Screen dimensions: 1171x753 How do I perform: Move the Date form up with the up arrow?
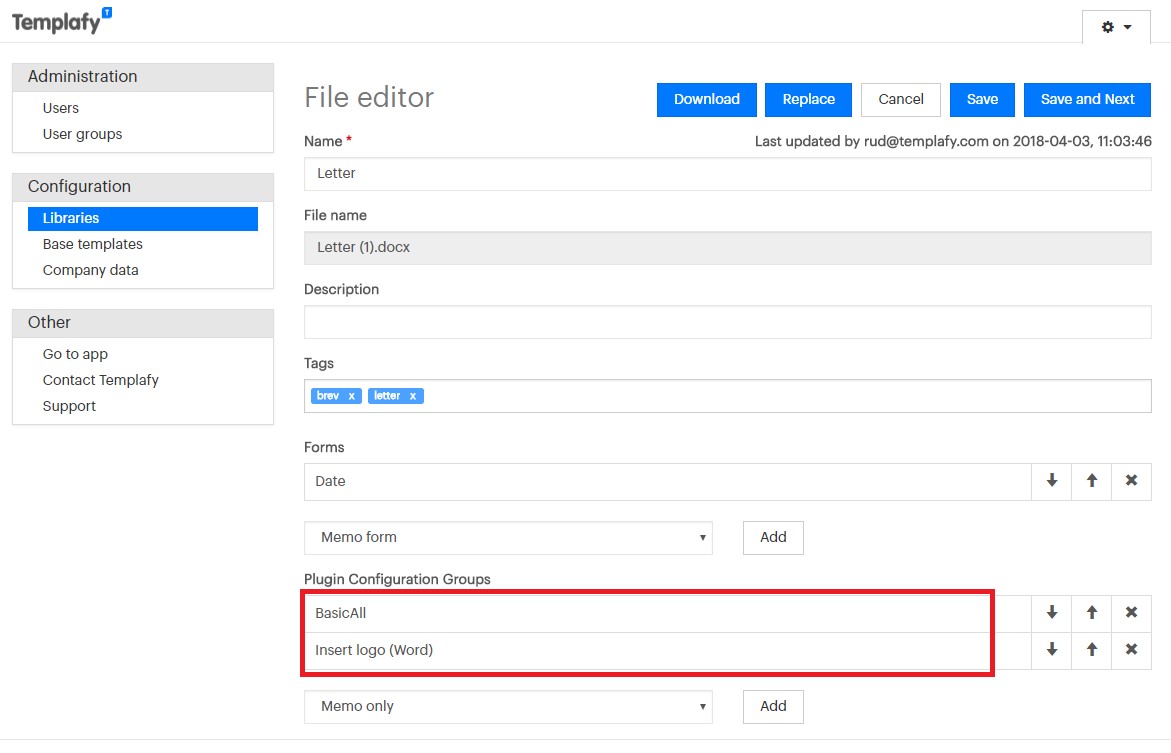pos(1091,481)
